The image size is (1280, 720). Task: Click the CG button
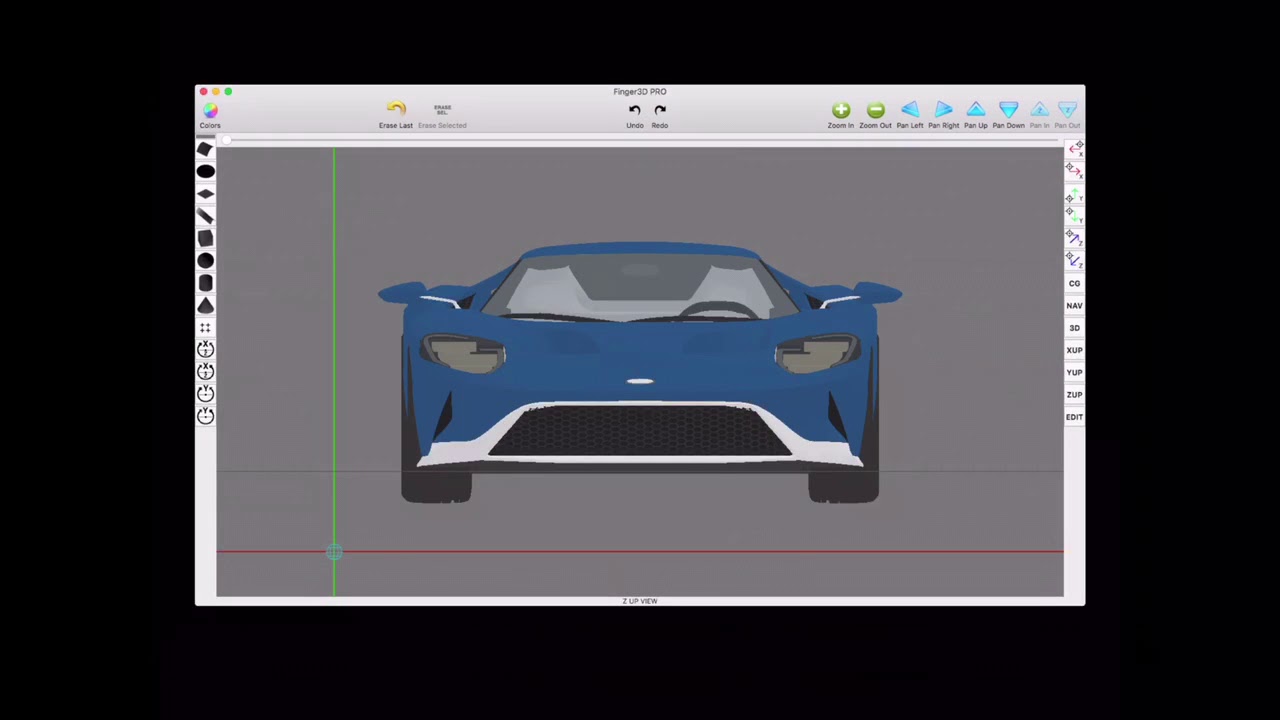pos(1074,283)
